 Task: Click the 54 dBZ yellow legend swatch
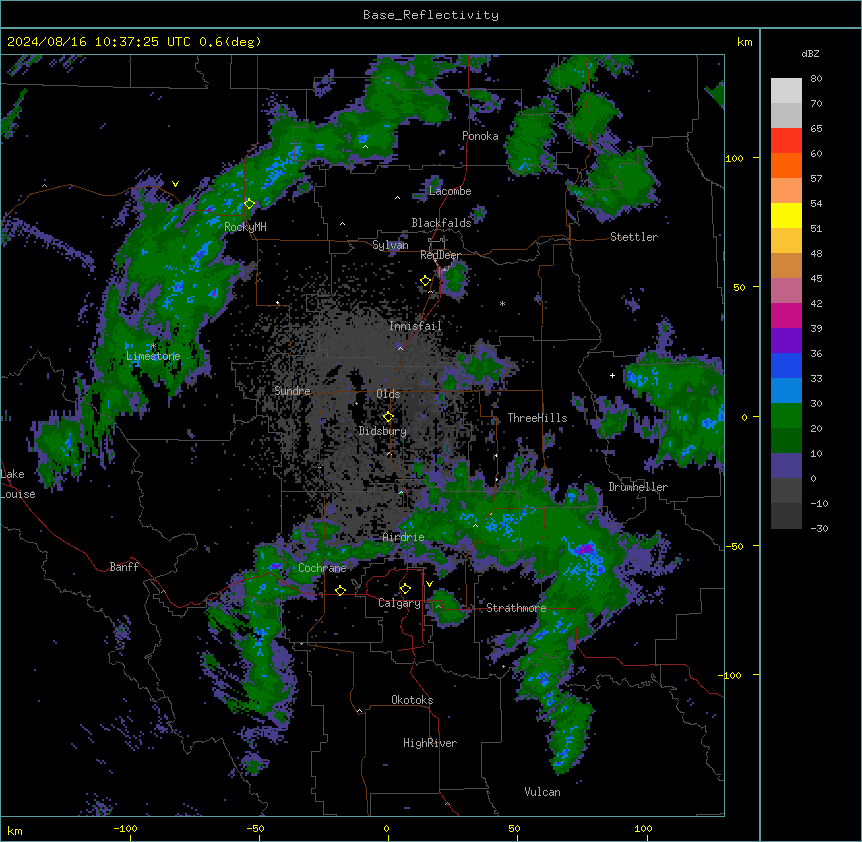point(786,215)
